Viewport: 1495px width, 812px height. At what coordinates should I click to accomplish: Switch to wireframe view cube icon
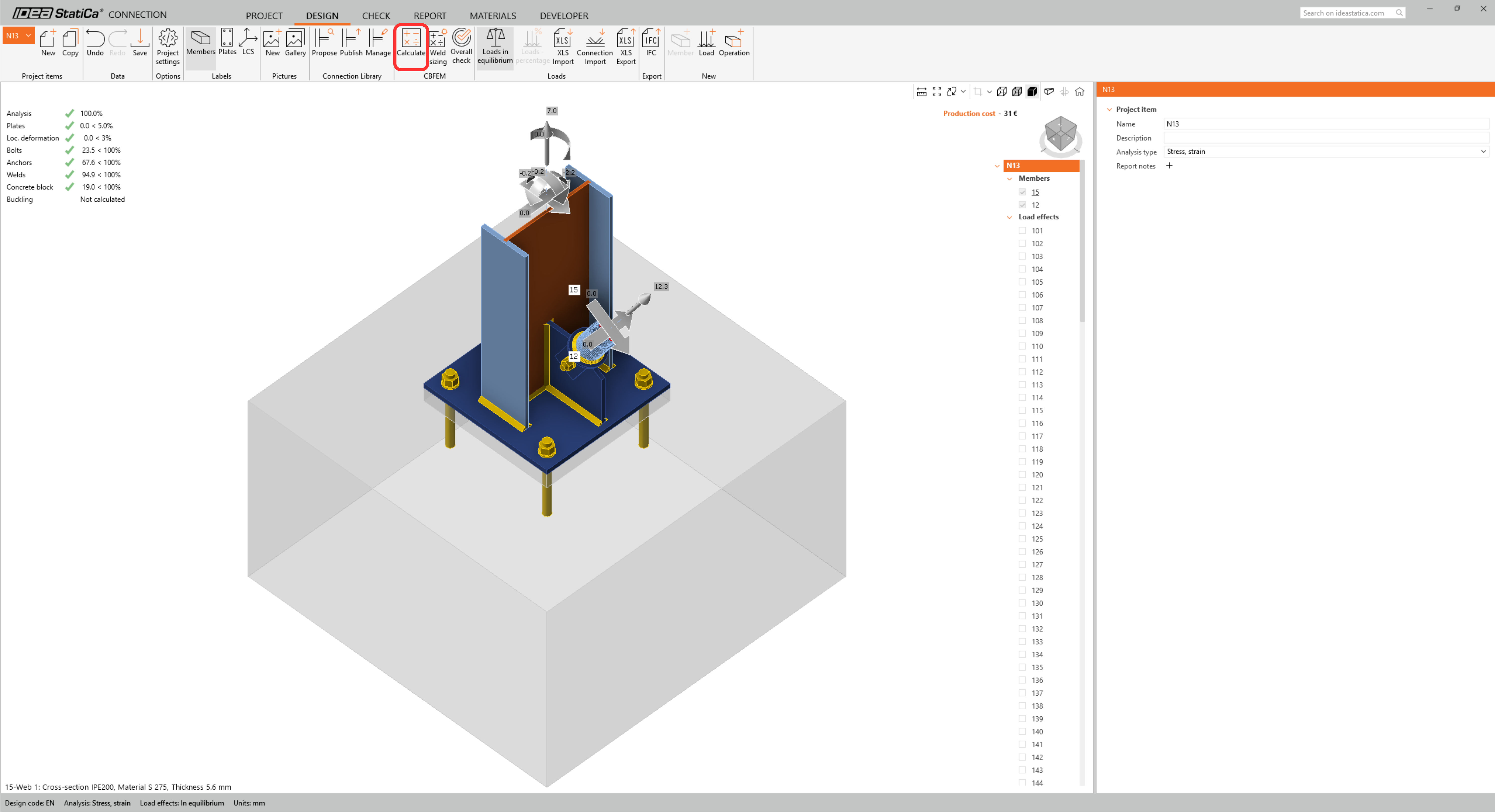coord(1002,92)
